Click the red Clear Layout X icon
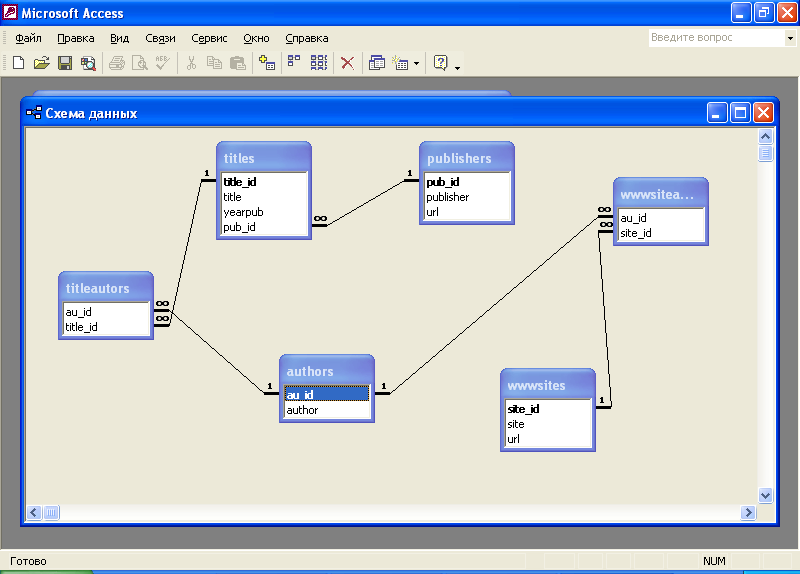Viewport: 800px width, 574px height. click(347, 63)
